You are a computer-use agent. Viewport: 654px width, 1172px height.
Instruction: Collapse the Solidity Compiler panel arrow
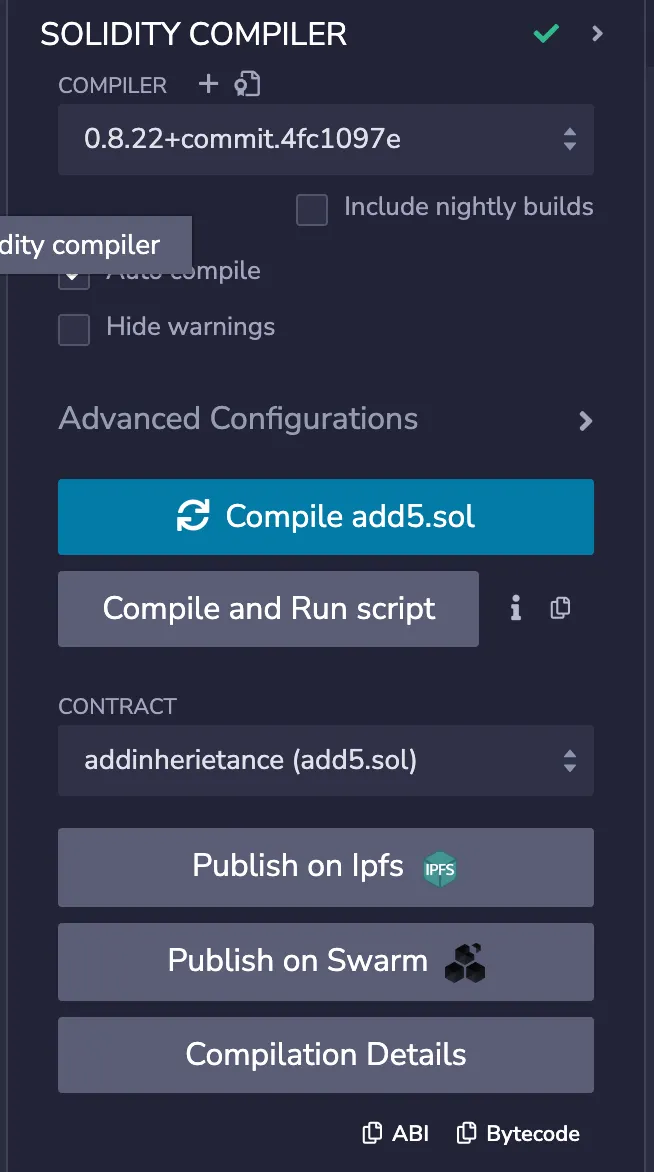click(598, 34)
